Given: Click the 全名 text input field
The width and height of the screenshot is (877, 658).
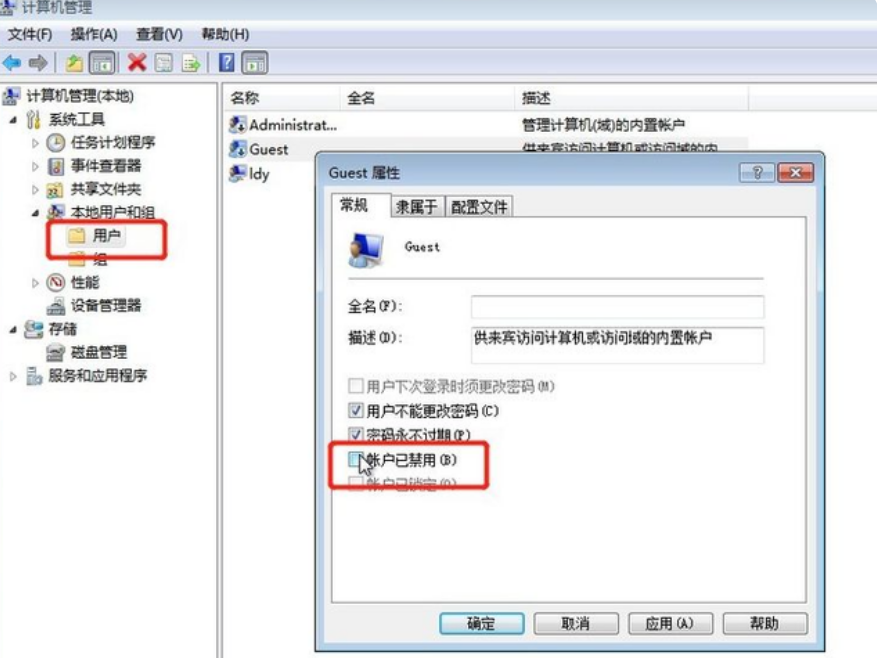Looking at the screenshot, I should pyautogui.click(x=617, y=307).
